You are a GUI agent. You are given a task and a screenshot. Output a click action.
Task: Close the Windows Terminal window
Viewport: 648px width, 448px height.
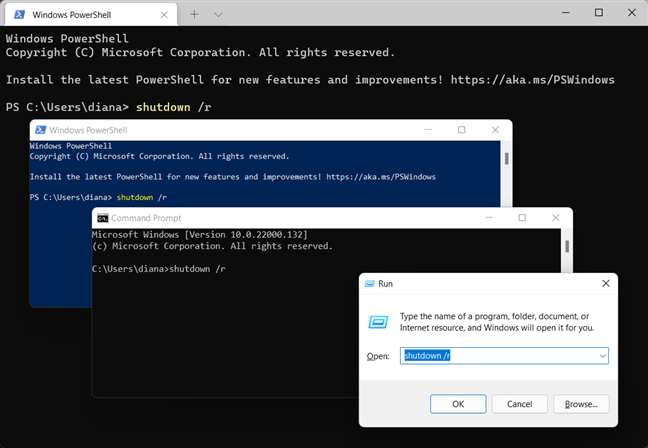click(631, 13)
